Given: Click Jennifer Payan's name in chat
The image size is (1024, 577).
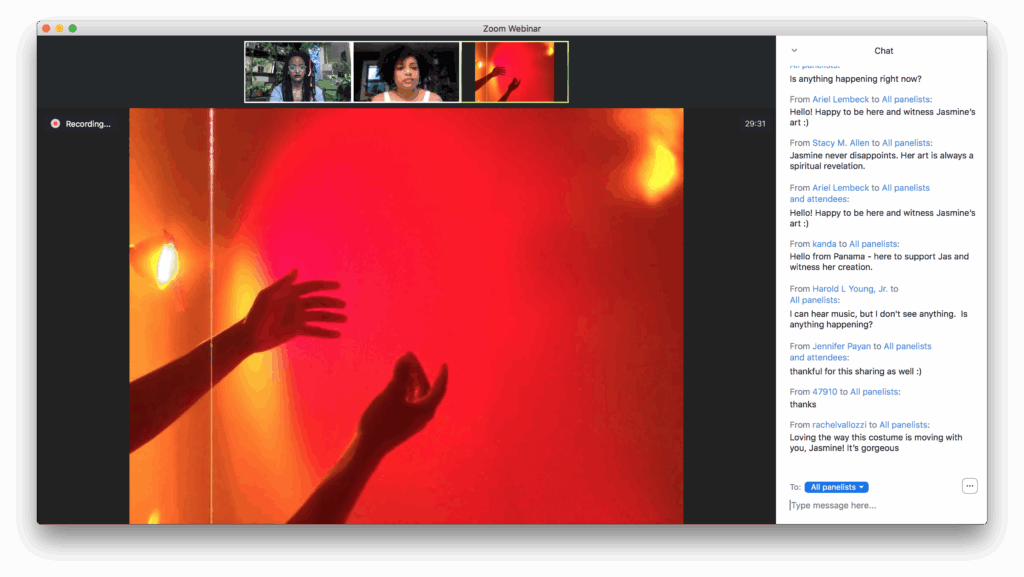Looking at the screenshot, I should [841, 346].
